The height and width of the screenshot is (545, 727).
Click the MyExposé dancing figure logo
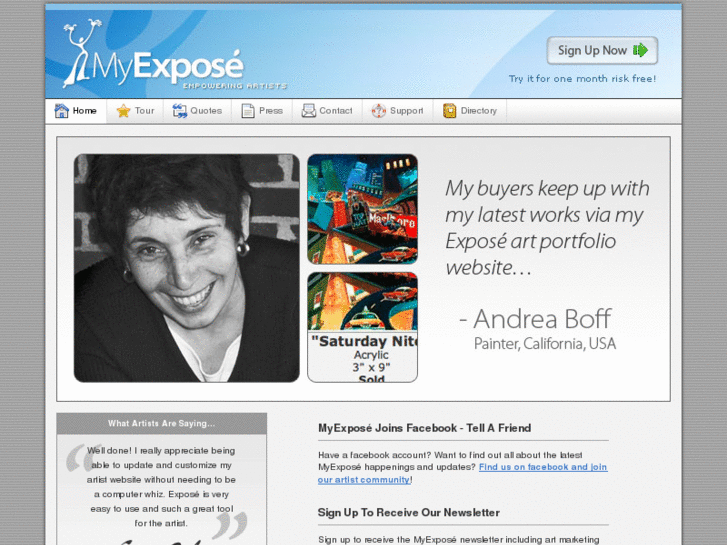click(x=81, y=53)
